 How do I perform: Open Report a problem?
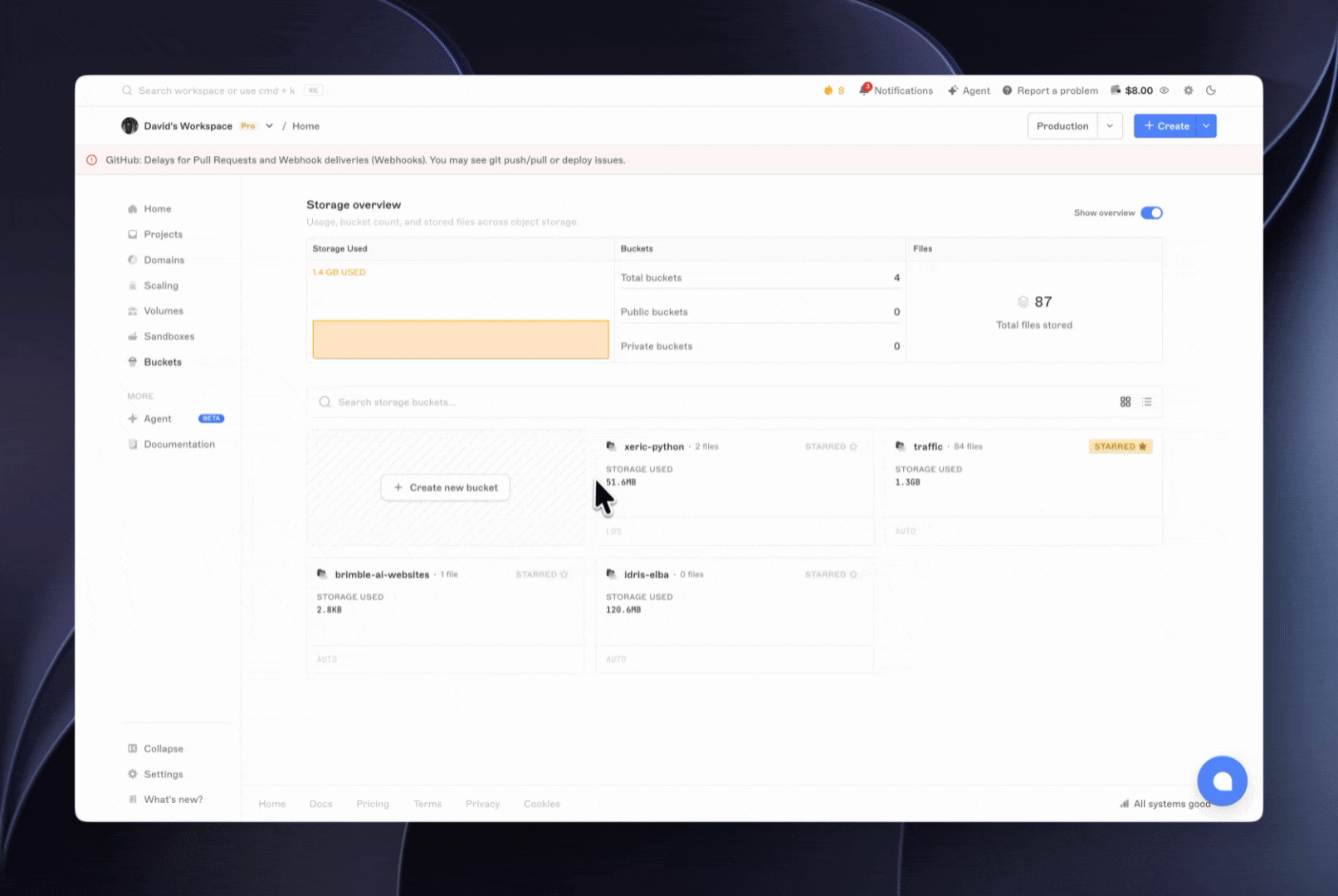[x=1050, y=90]
